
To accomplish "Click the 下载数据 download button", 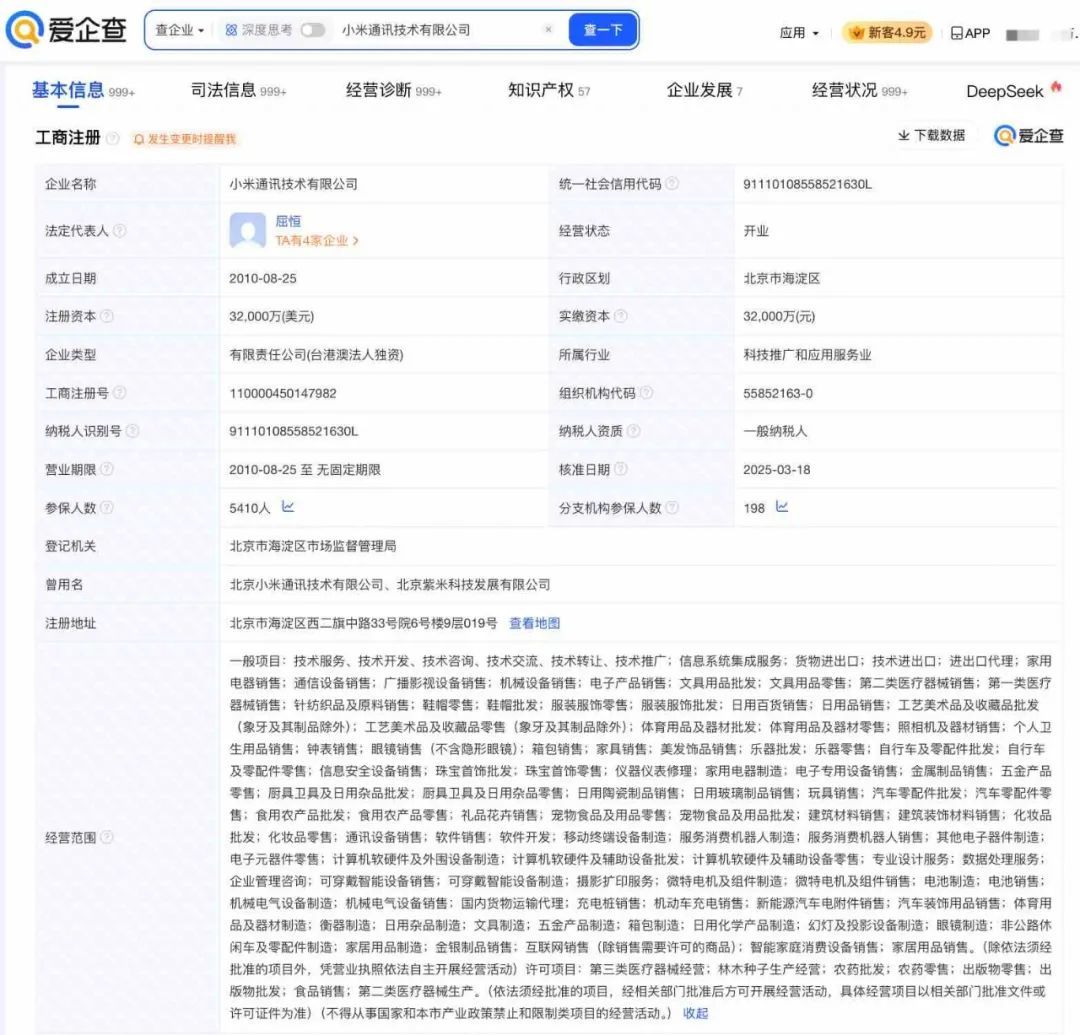I will coord(931,136).
